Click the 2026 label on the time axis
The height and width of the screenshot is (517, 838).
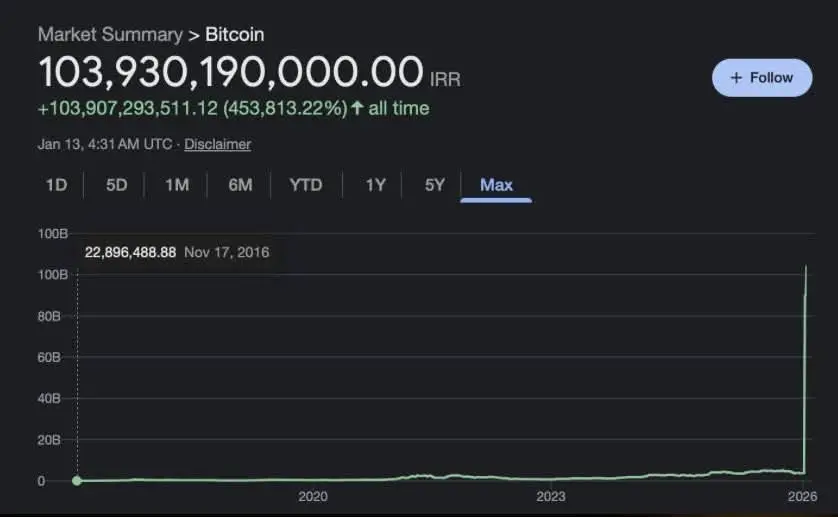(803, 497)
